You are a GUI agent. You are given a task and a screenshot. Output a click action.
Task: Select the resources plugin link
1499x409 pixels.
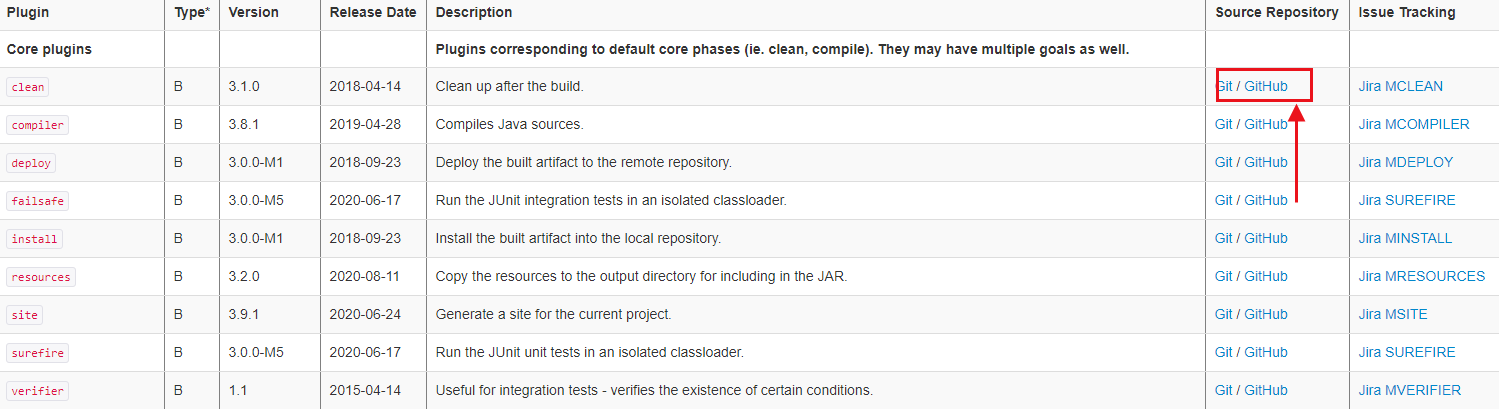point(41,277)
